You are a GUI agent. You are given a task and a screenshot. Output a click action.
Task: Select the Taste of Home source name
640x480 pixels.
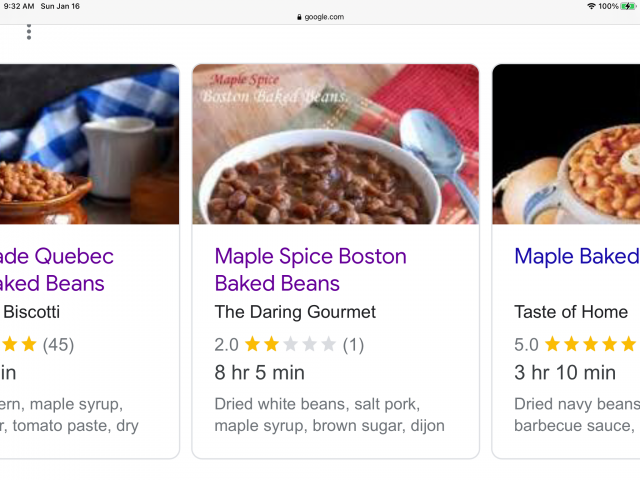tap(571, 312)
